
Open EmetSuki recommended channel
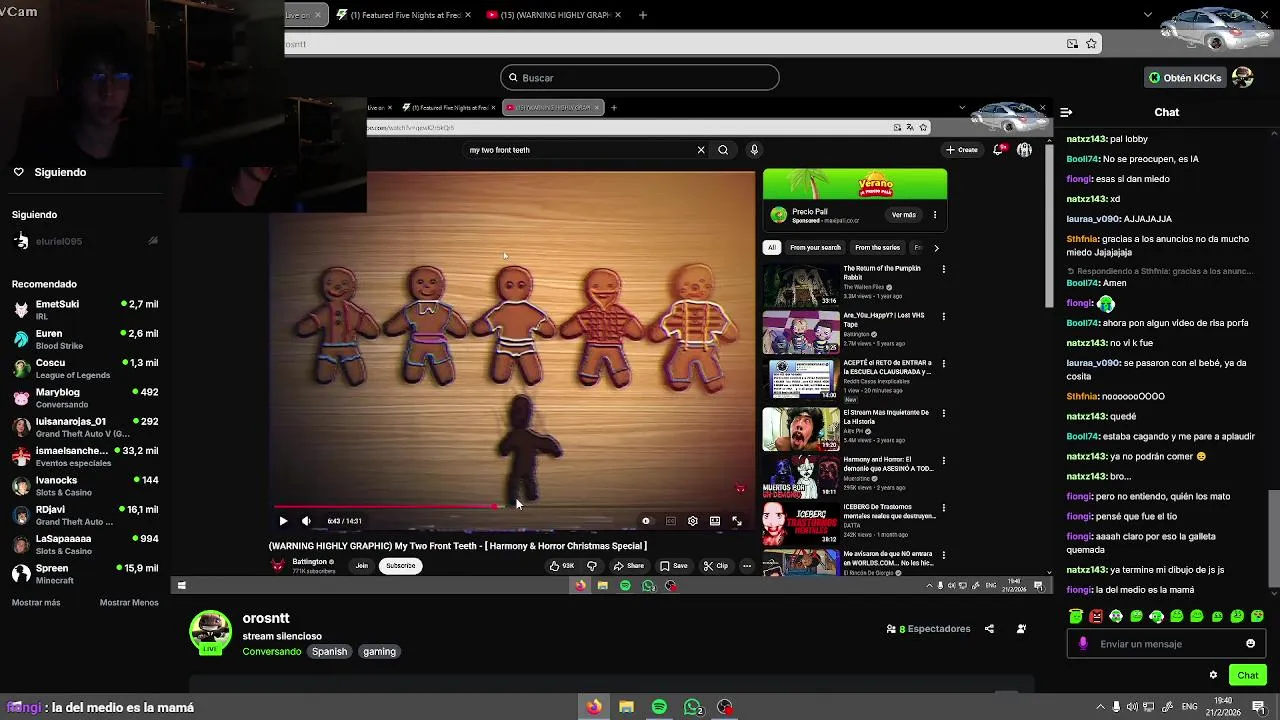point(85,309)
